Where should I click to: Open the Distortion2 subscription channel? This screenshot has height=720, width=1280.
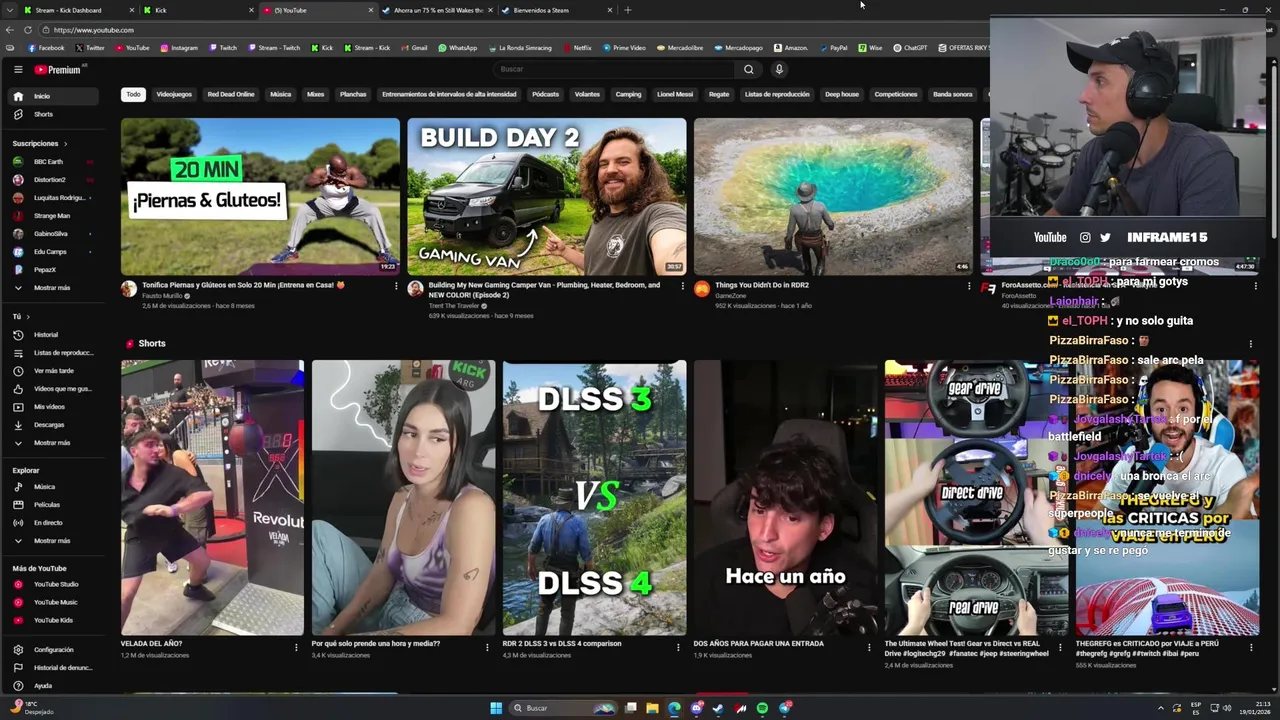pos(55,179)
